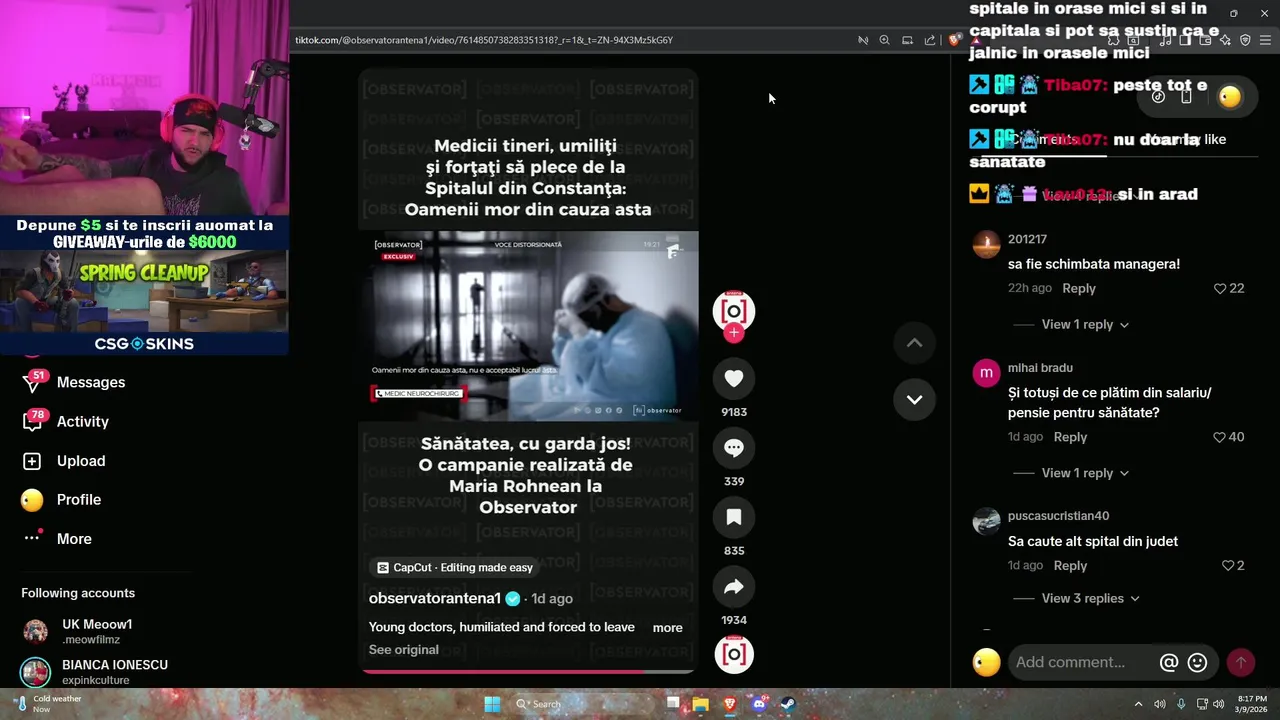Screen dimensions: 1280x720
Task: Open the Discord icon on the taskbar
Action: [x=759, y=704]
